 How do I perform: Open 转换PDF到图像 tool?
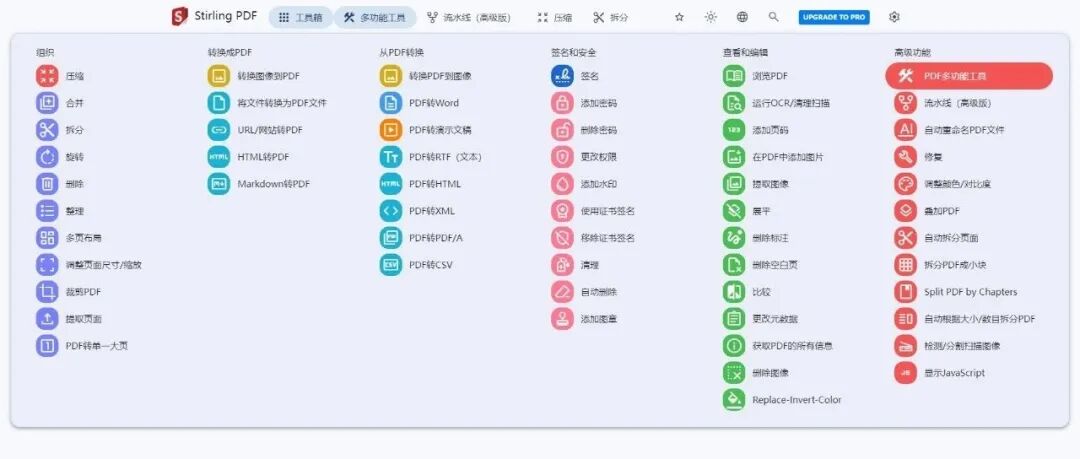tap(426, 76)
